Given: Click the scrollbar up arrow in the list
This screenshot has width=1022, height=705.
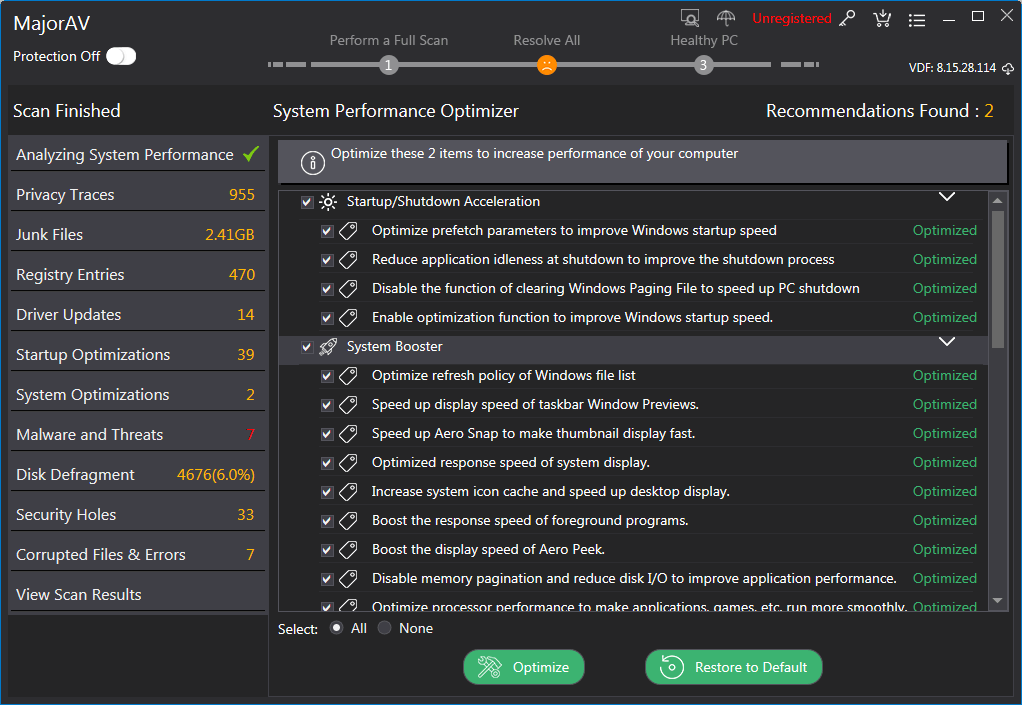Looking at the screenshot, I should tap(997, 200).
